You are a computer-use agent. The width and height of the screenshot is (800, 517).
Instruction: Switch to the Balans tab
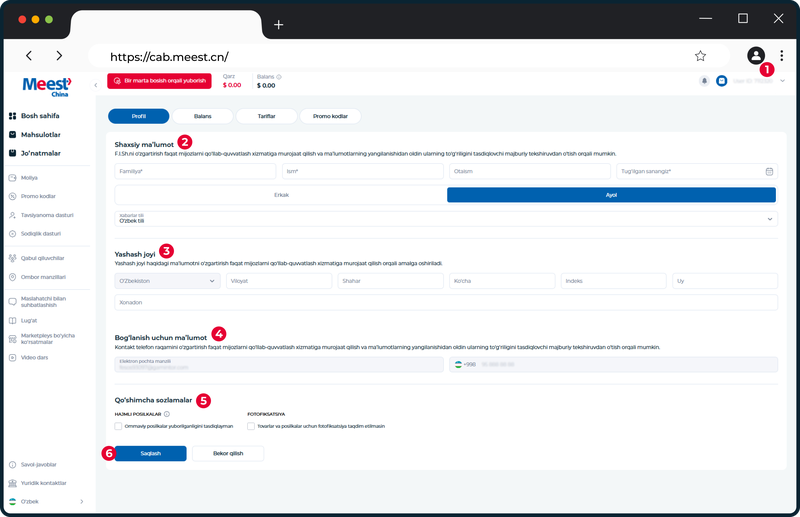[x=203, y=116]
